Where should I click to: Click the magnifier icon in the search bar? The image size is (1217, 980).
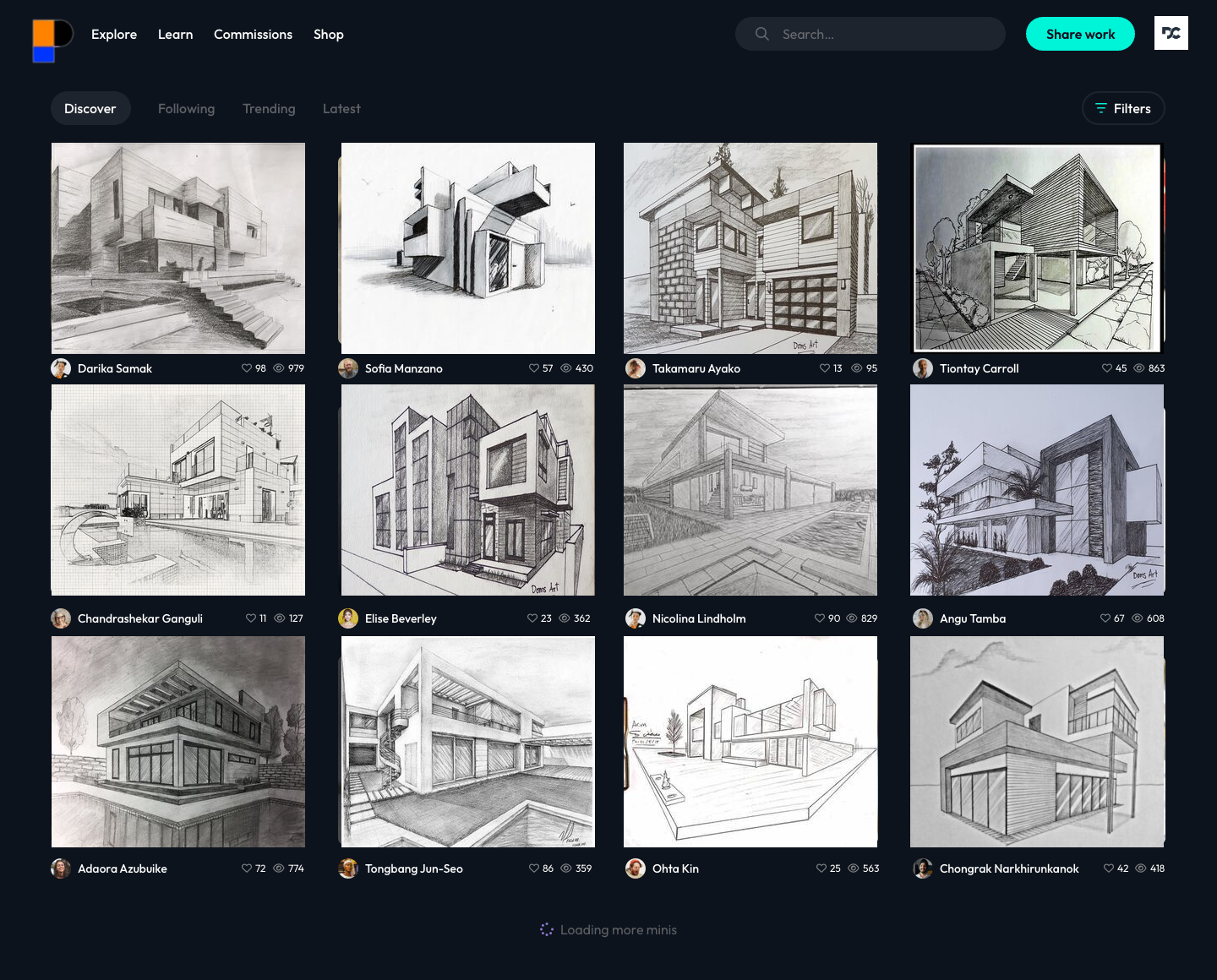[761, 34]
